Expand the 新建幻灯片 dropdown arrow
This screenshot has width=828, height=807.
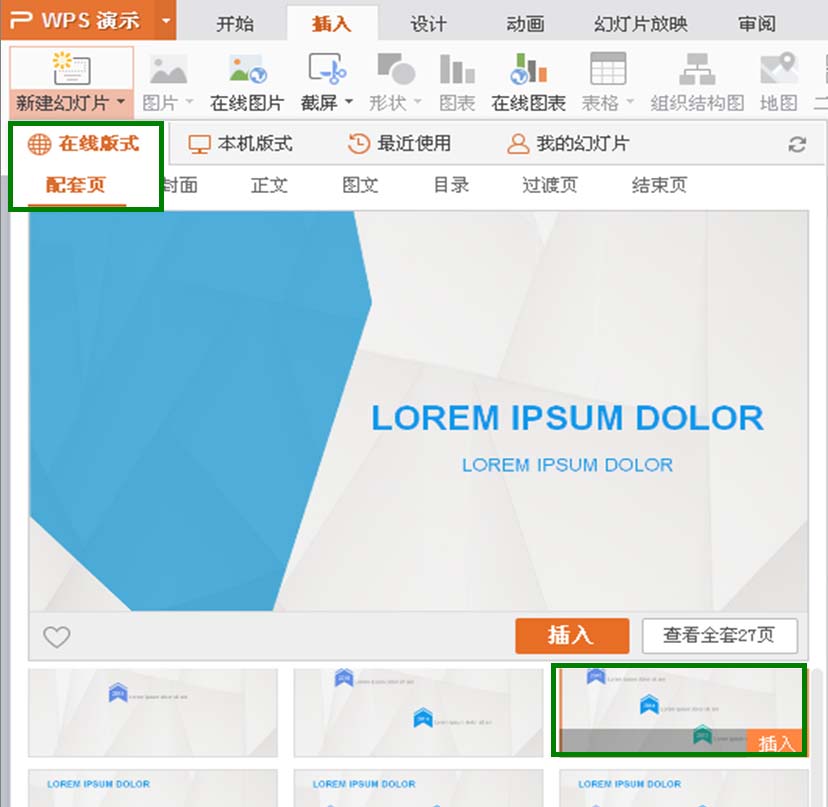(x=121, y=103)
